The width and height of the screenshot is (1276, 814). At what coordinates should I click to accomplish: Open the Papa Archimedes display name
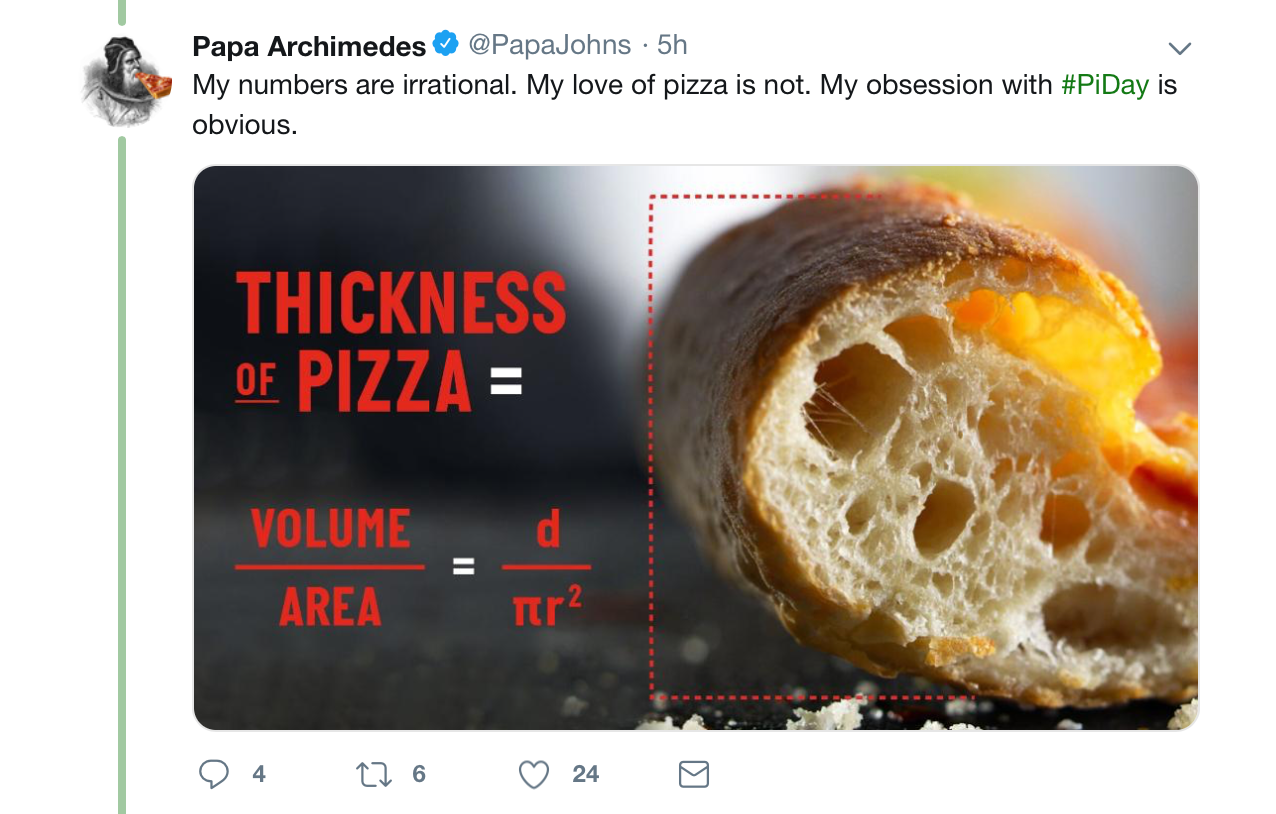(x=309, y=46)
